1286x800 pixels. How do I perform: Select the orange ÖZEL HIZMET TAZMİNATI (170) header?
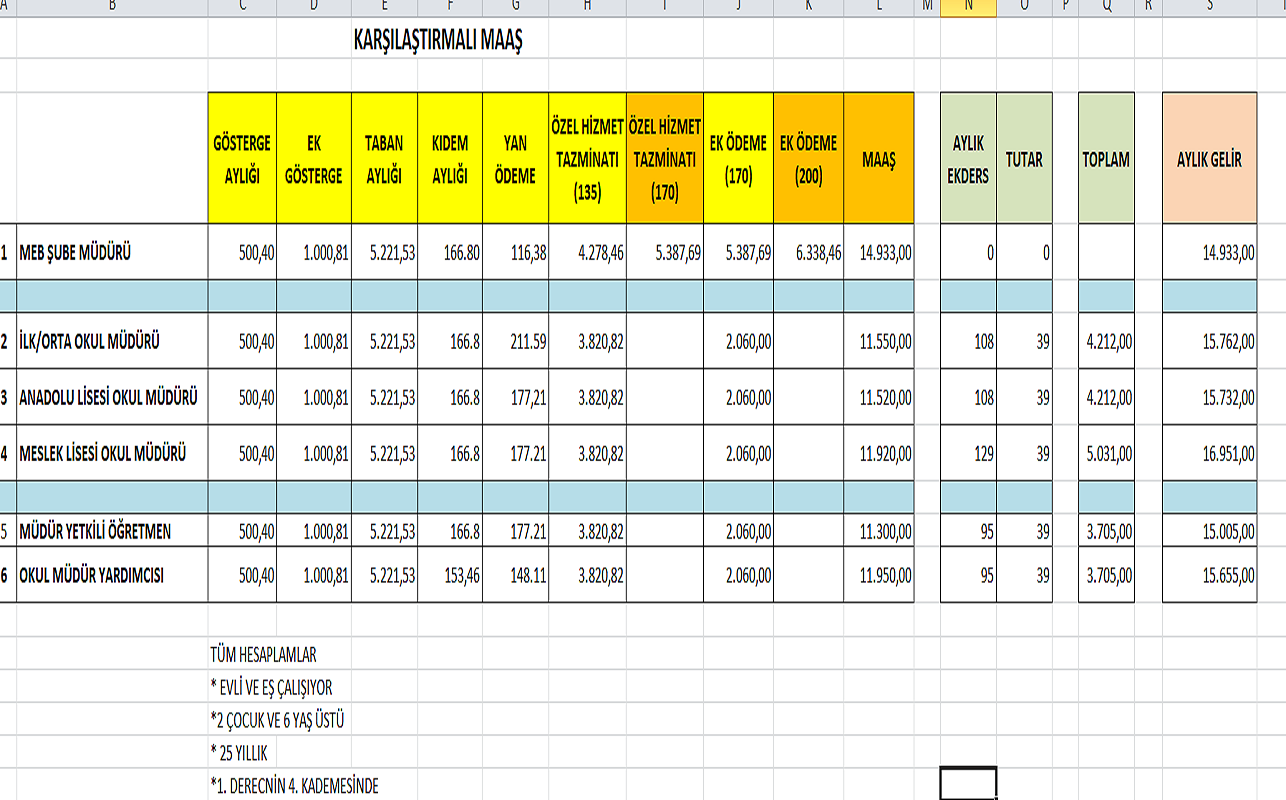665,158
